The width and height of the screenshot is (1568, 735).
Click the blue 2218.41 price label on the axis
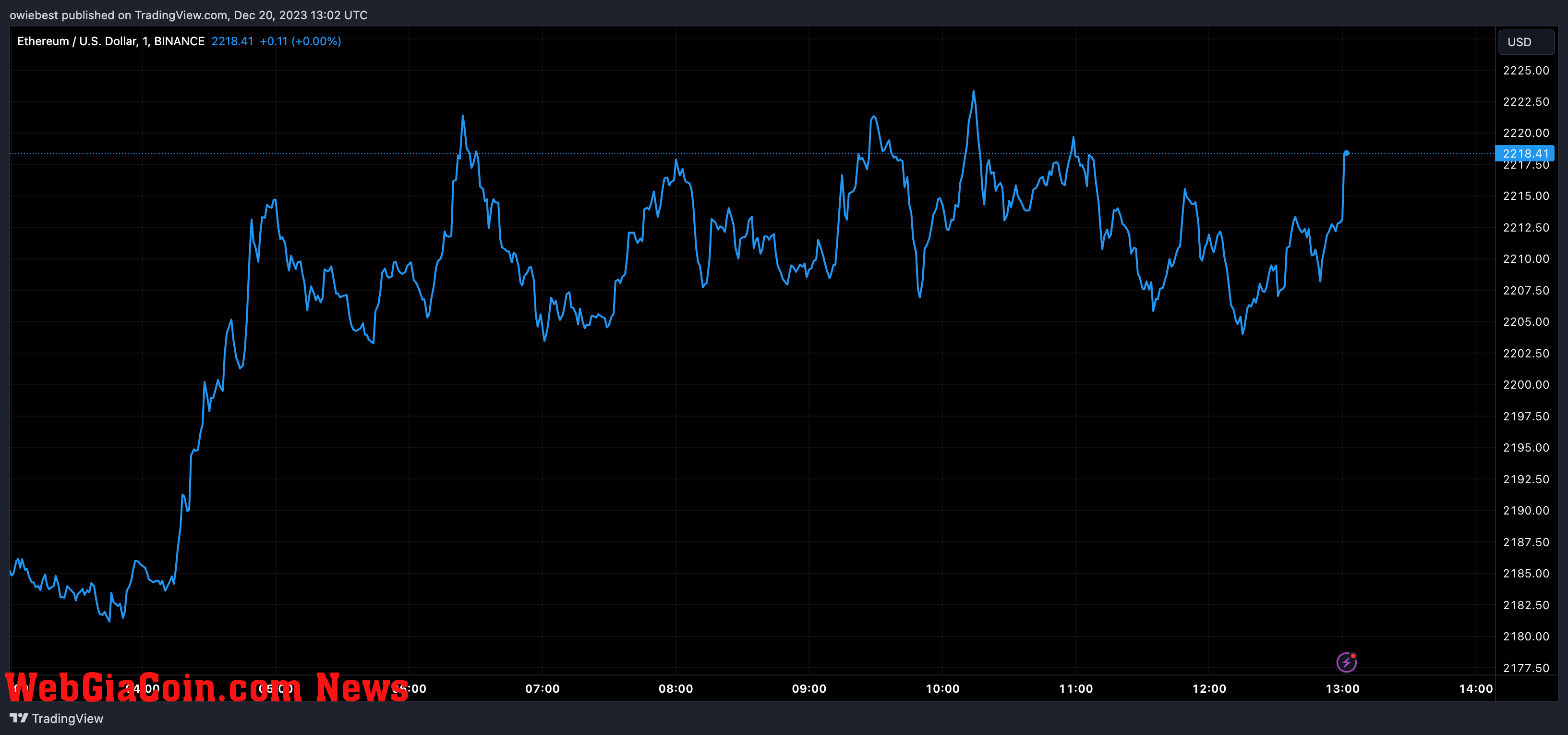click(1525, 153)
